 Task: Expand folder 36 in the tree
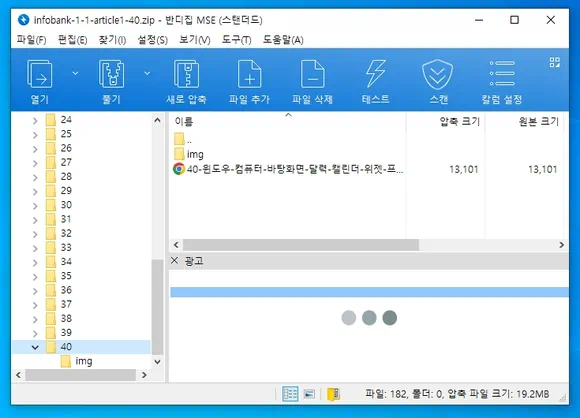pyautogui.click(x=35, y=291)
